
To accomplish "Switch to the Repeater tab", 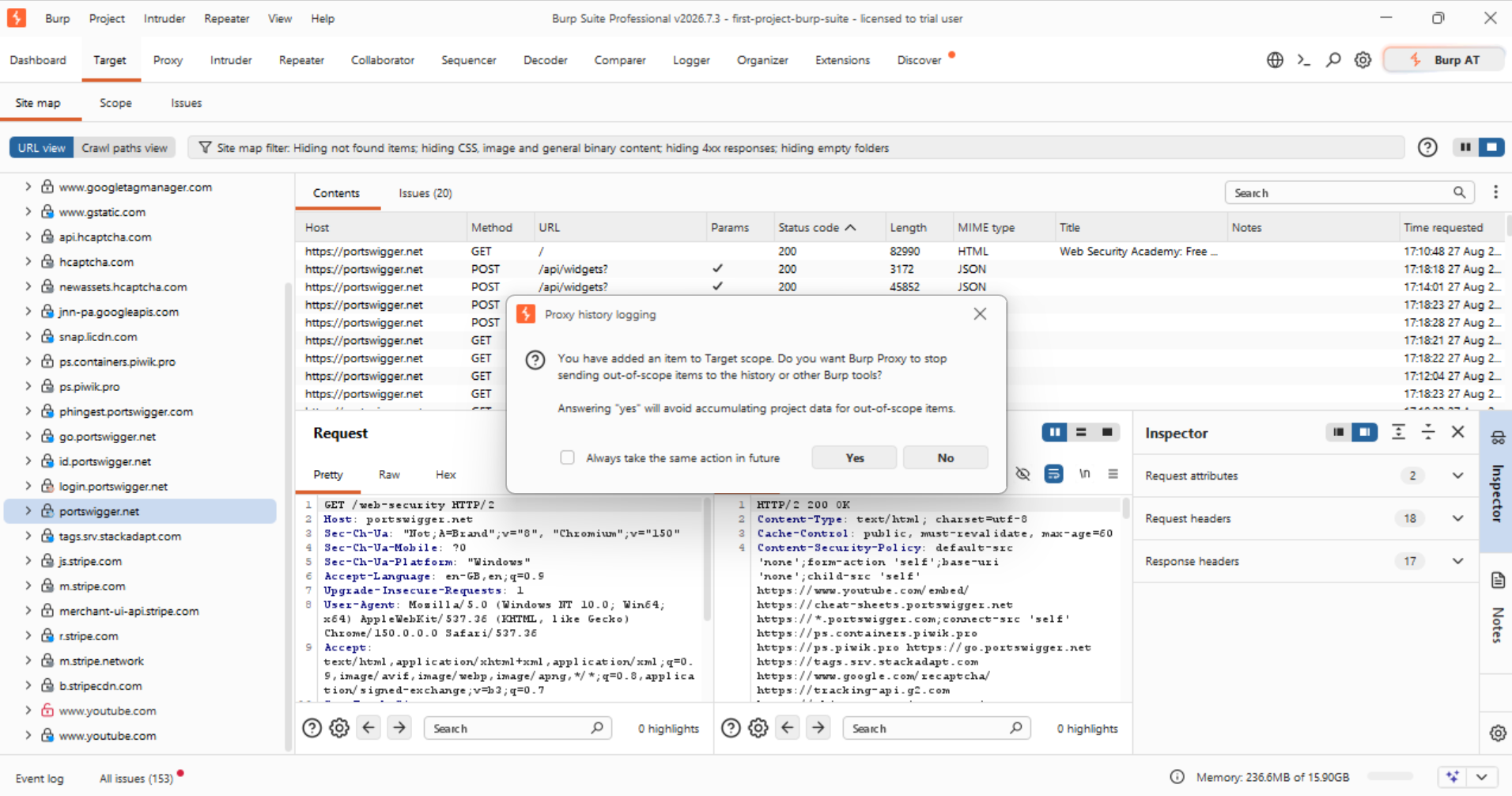I will (301, 60).
